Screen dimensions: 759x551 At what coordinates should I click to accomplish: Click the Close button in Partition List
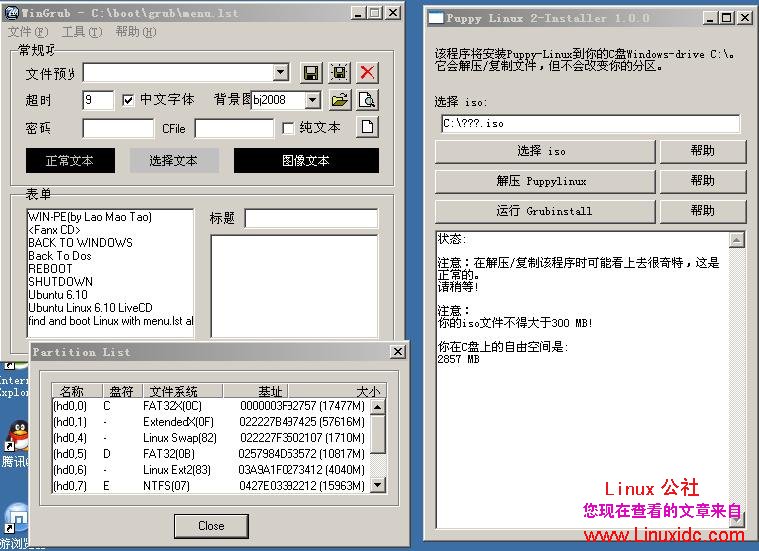pyautogui.click(x=211, y=526)
